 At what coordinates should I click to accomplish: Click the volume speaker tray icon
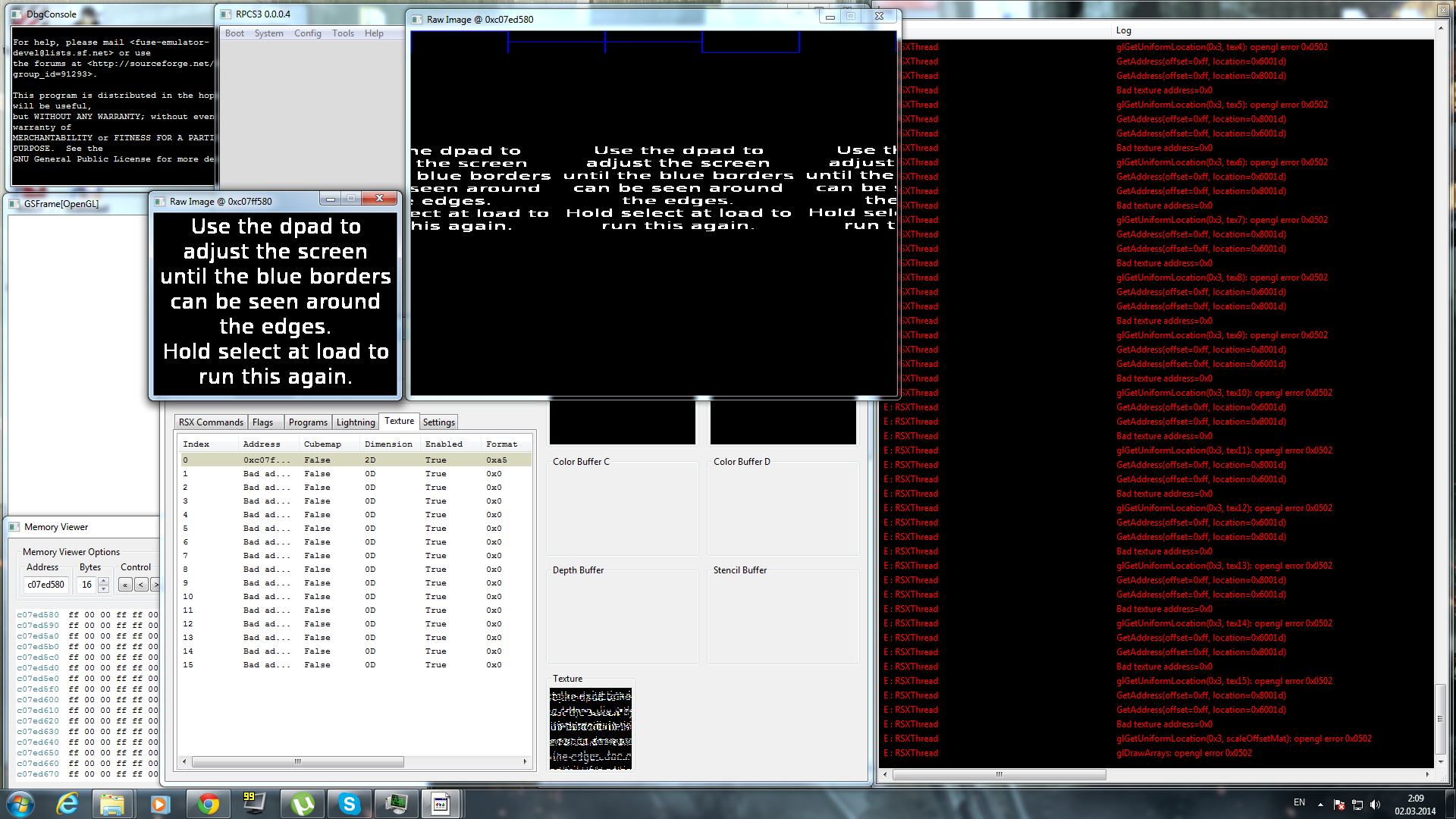[1375, 805]
